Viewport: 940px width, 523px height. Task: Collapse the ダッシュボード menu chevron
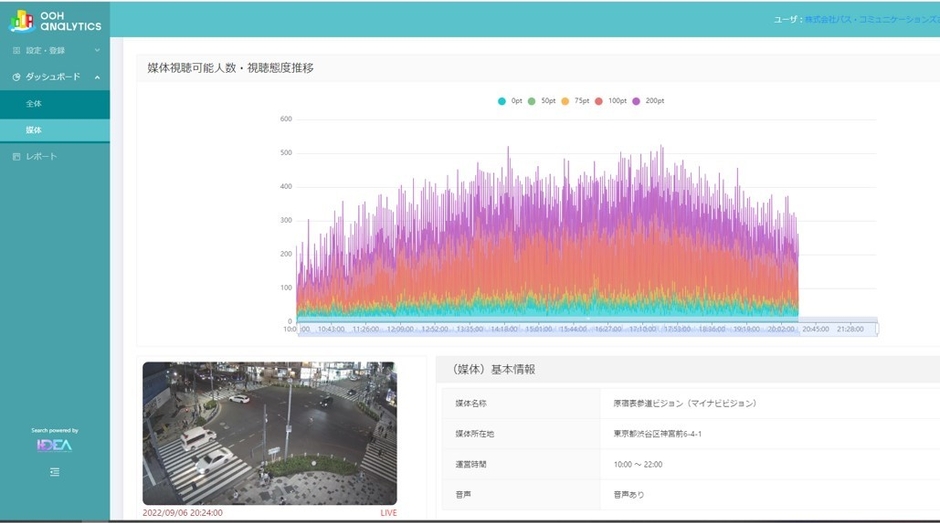(97, 77)
